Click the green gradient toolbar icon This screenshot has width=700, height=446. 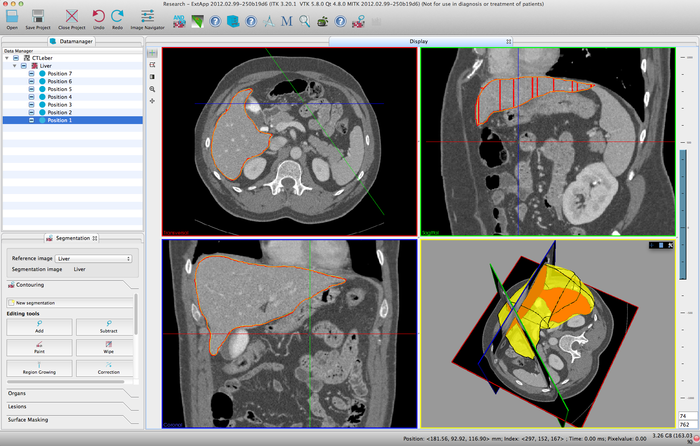pyautogui.click(x=197, y=21)
